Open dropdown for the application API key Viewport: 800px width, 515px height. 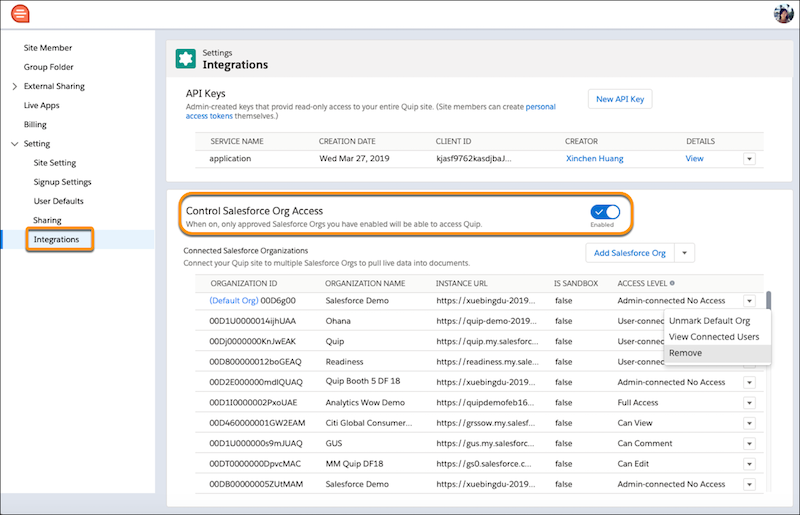[x=749, y=159]
